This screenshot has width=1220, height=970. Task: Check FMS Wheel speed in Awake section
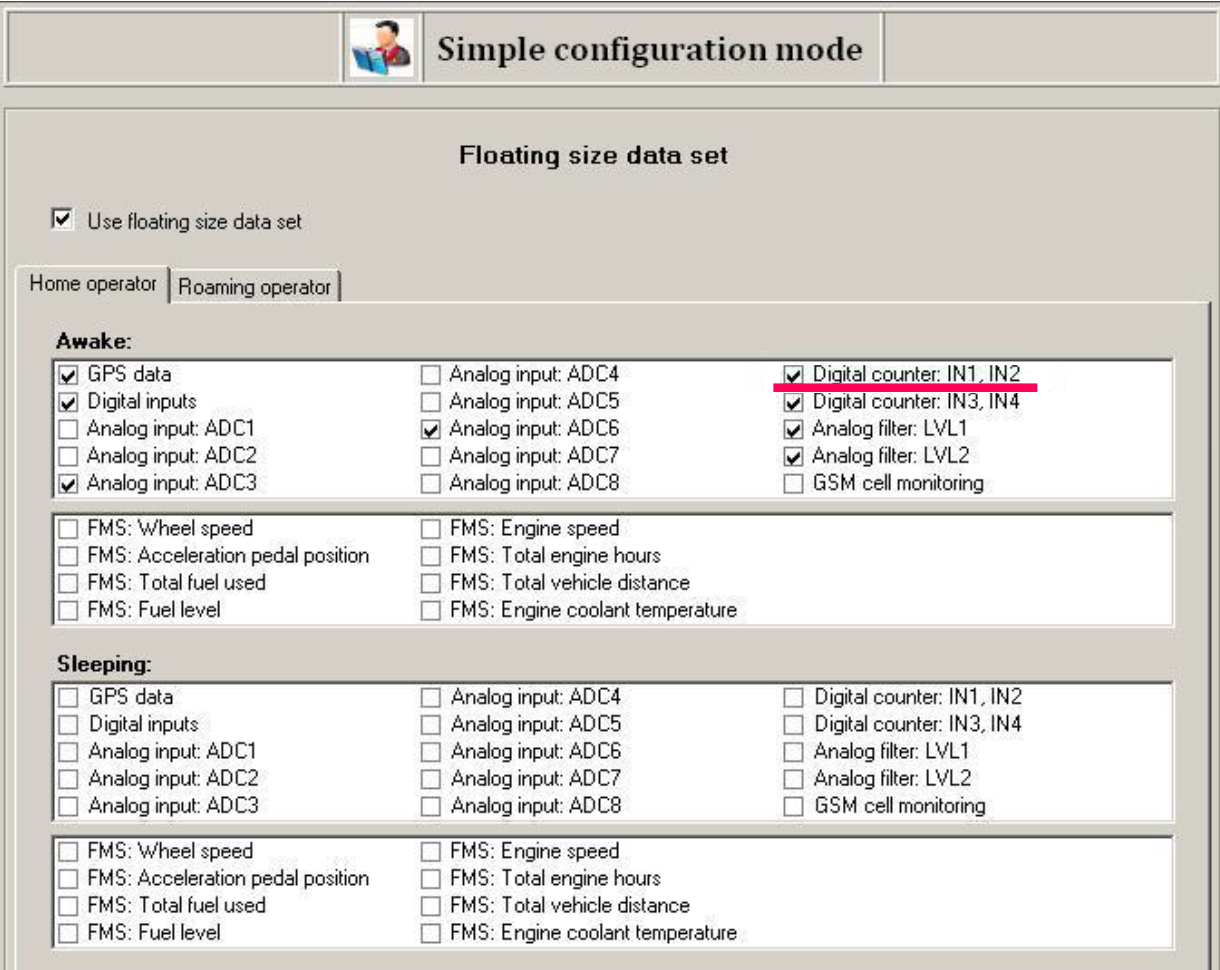pyautogui.click(x=69, y=528)
